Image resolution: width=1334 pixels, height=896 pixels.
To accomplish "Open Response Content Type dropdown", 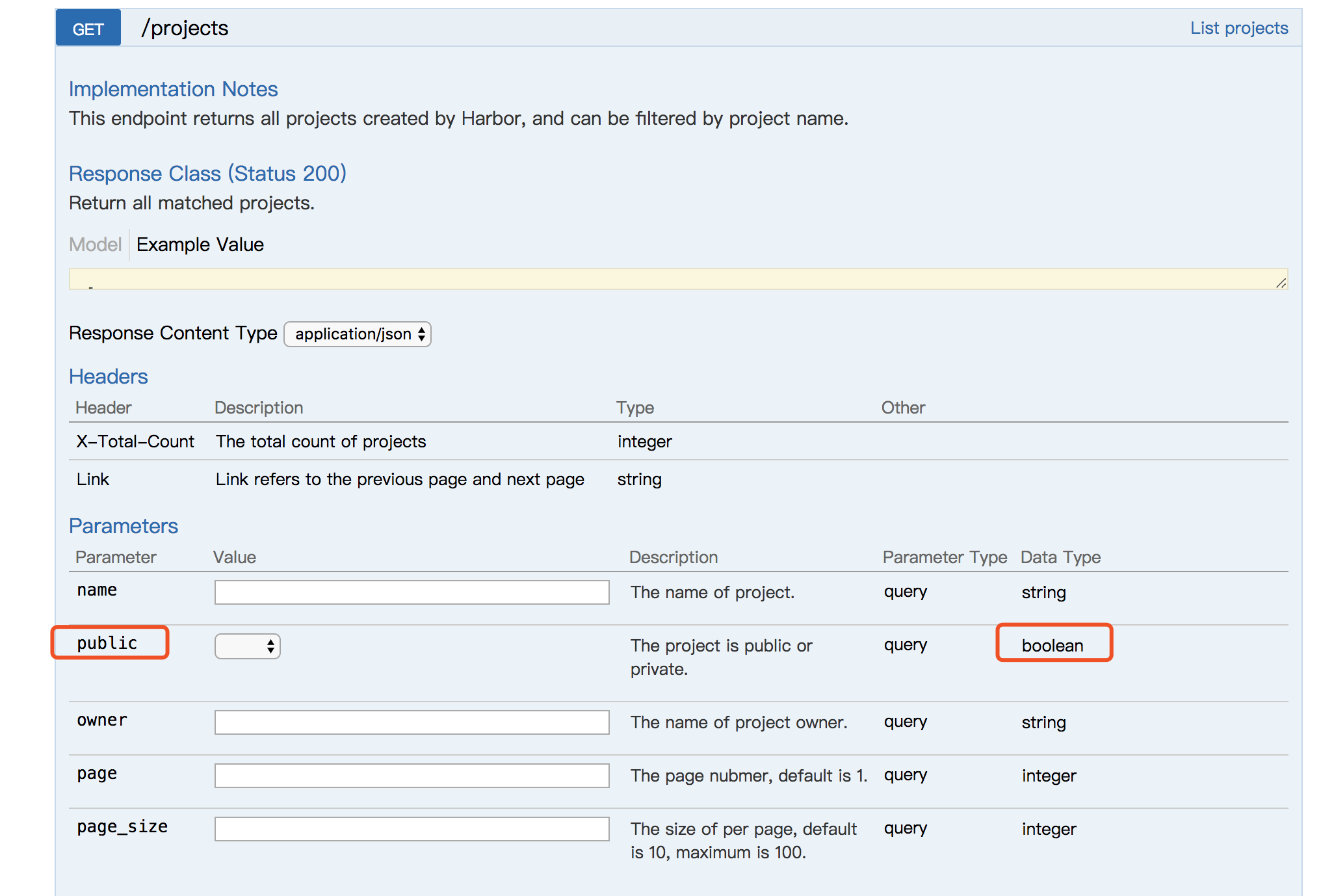I will pyautogui.click(x=357, y=334).
